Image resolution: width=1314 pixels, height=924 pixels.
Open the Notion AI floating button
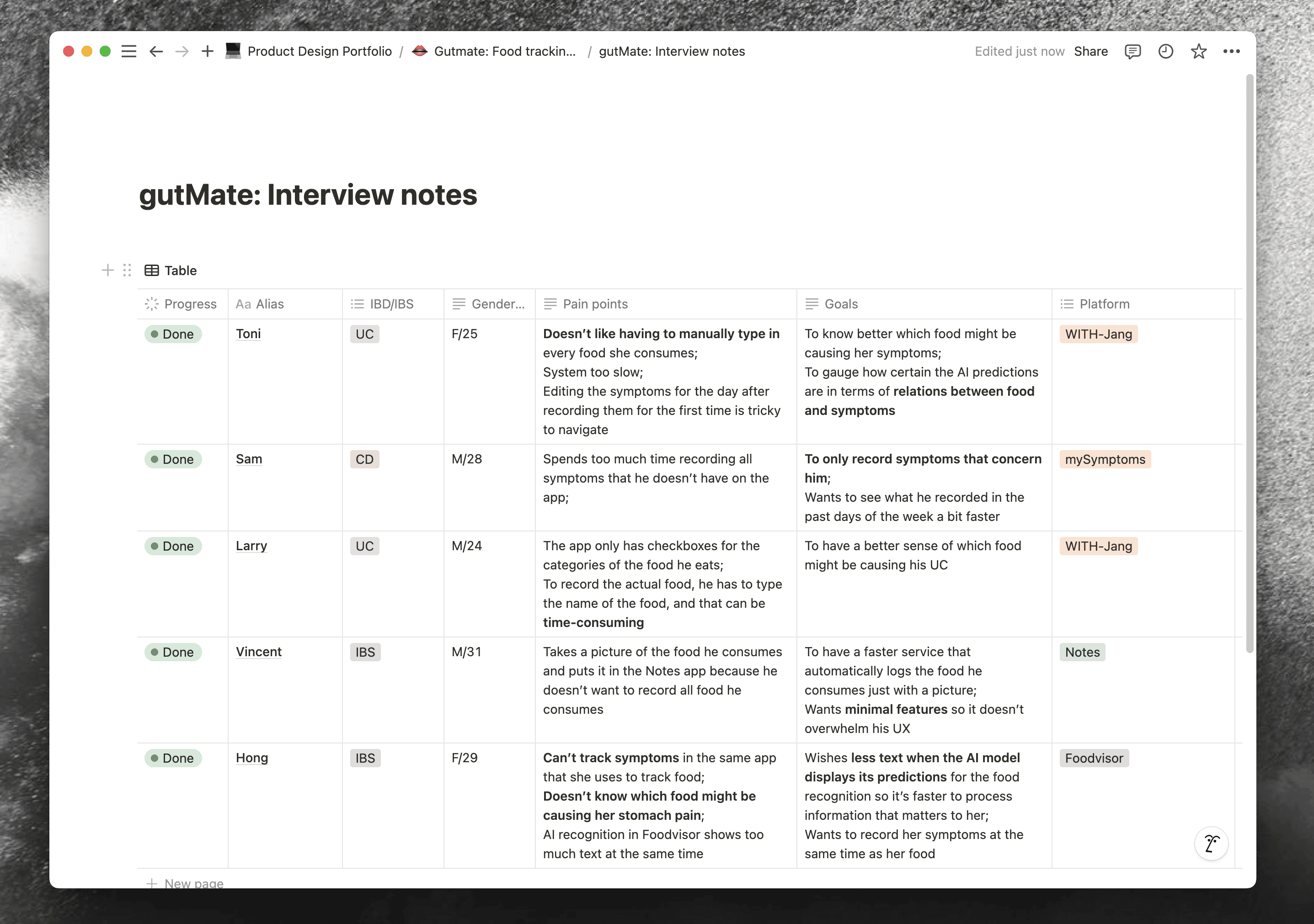point(1212,843)
